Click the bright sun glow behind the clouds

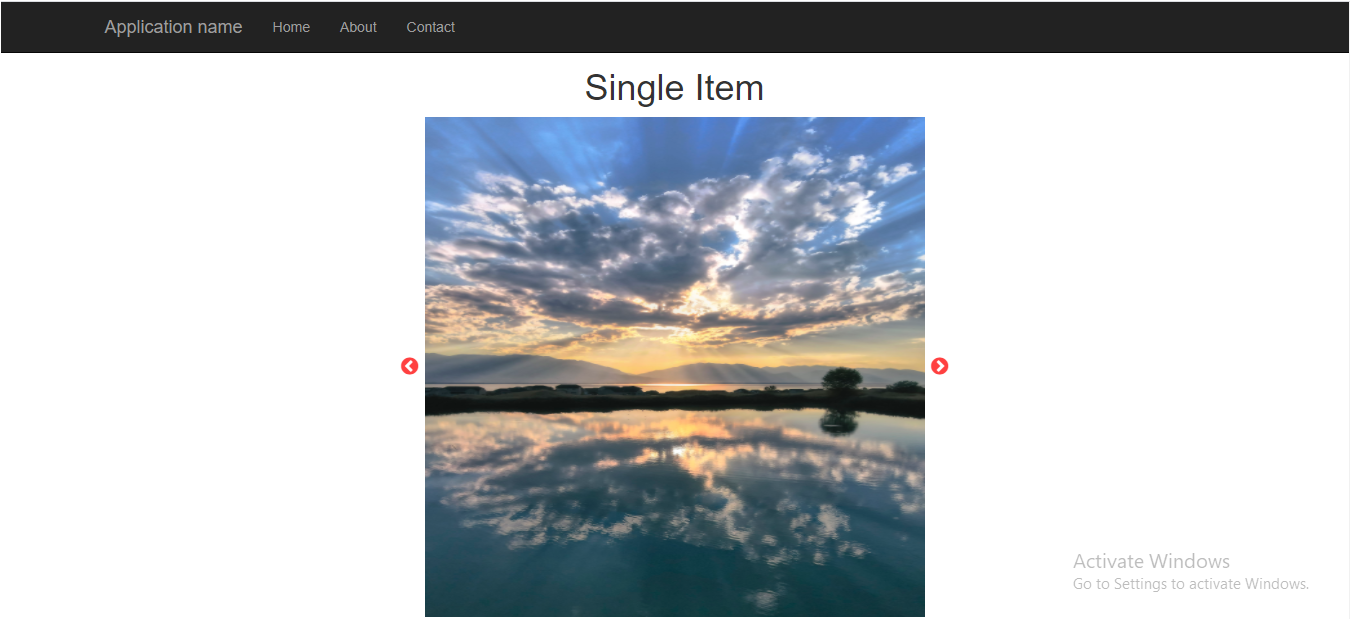click(x=705, y=297)
